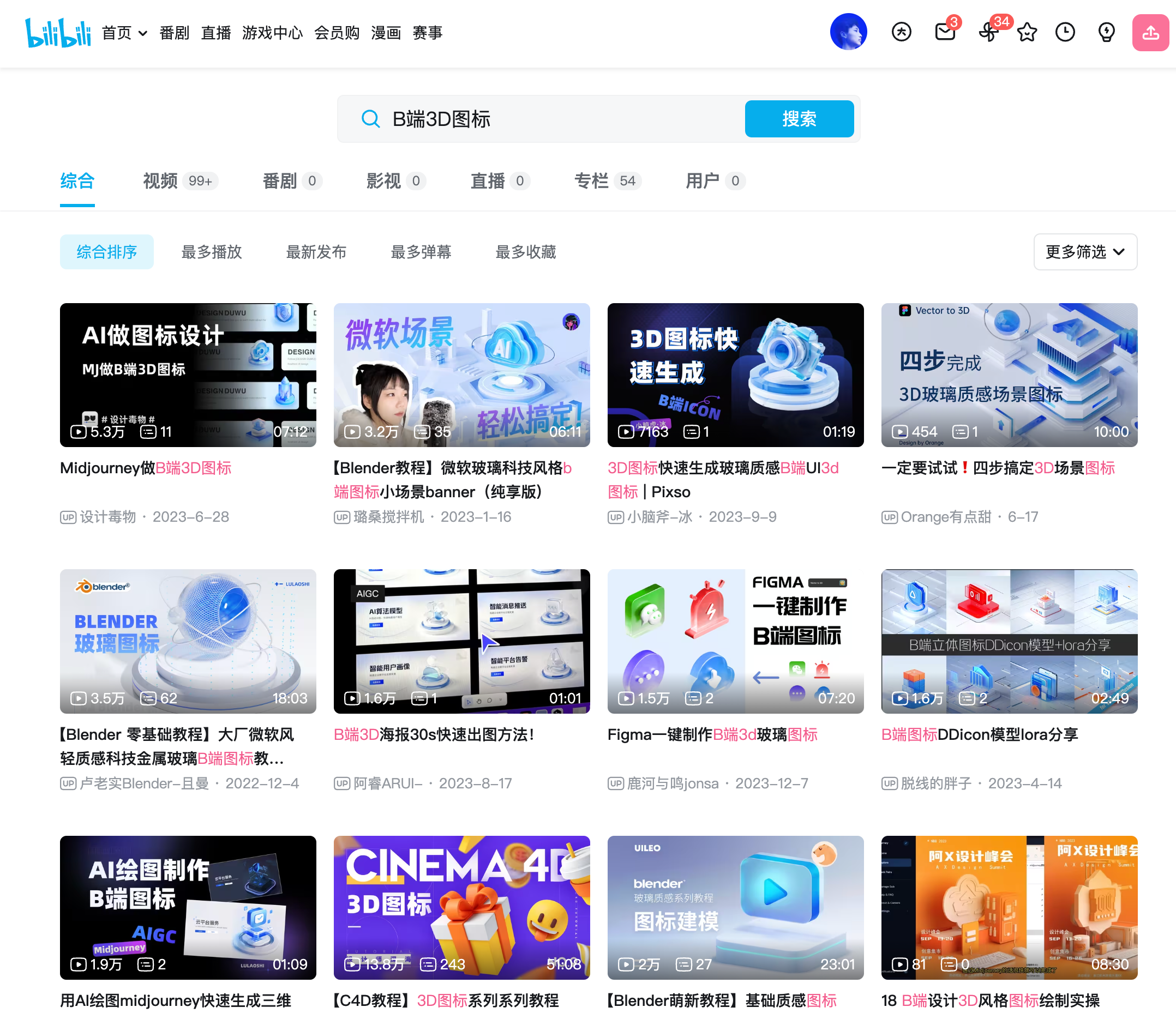
Task: Open AI做图标设计 video thumbnail
Action: [188, 375]
